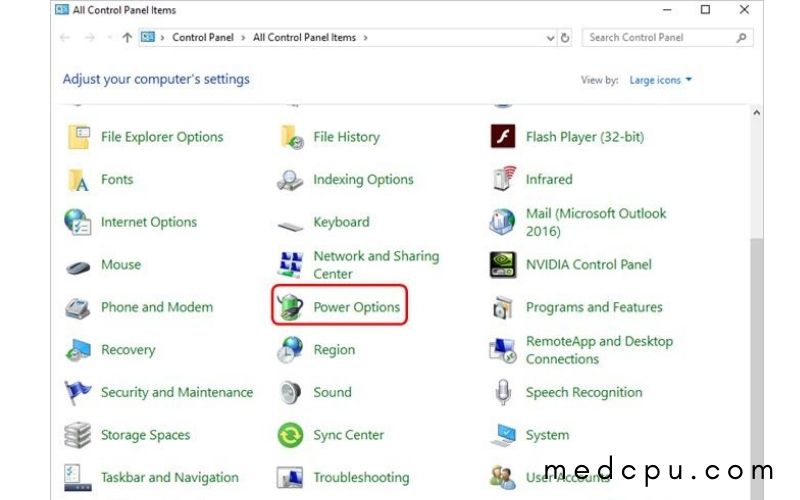Viewport: 800px width, 500px height.
Task: Open the Mail Outlook icon
Action: coord(503,222)
